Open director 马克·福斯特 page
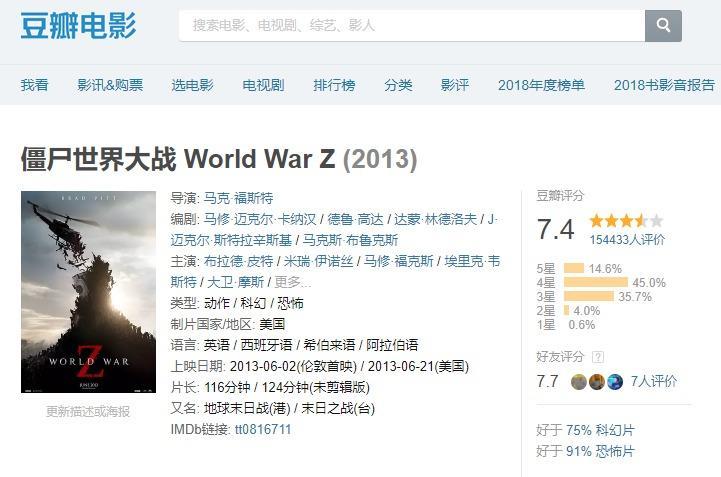 238,198
